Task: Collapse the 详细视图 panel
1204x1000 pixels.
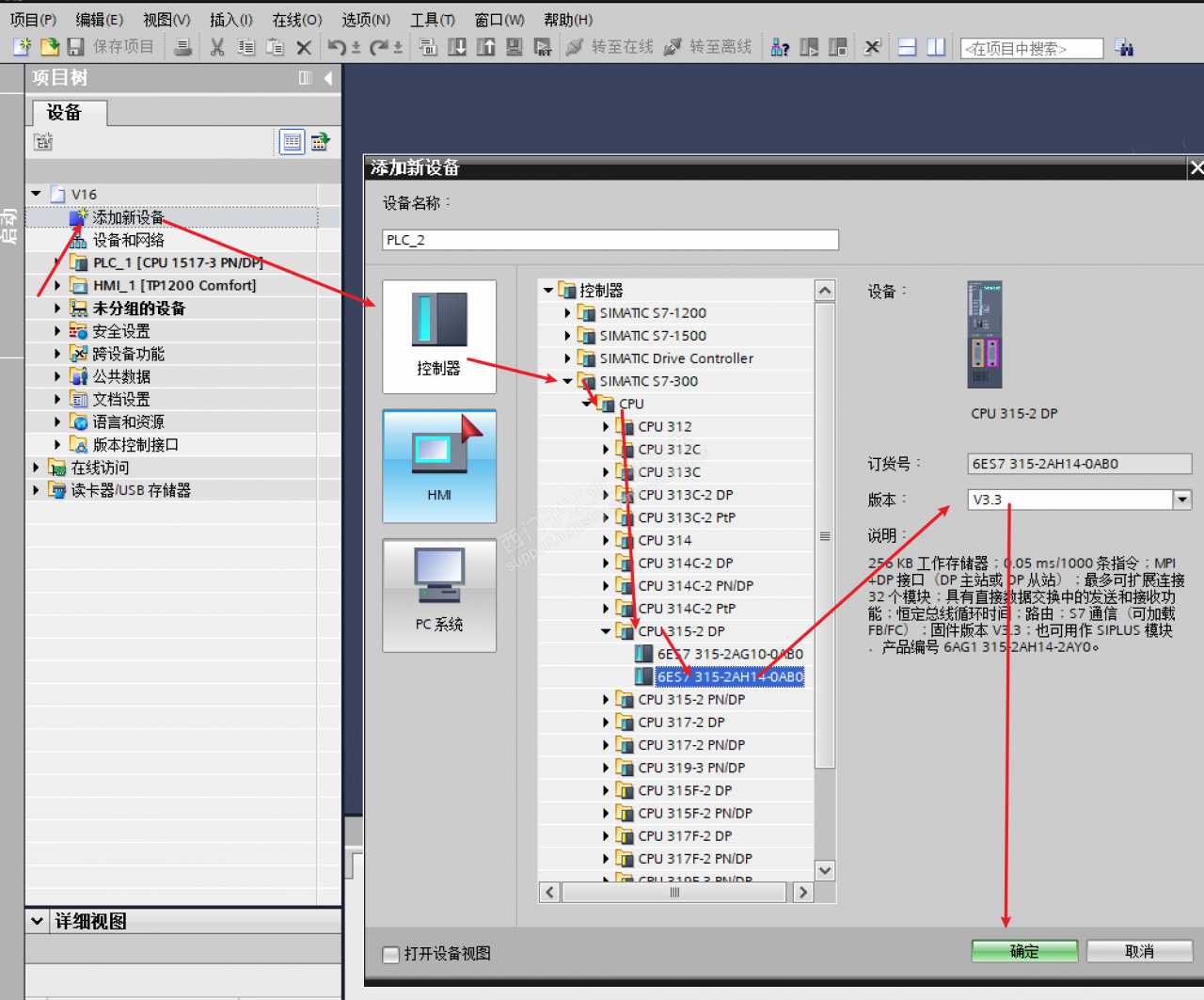Action: pyautogui.click(x=37, y=921)
